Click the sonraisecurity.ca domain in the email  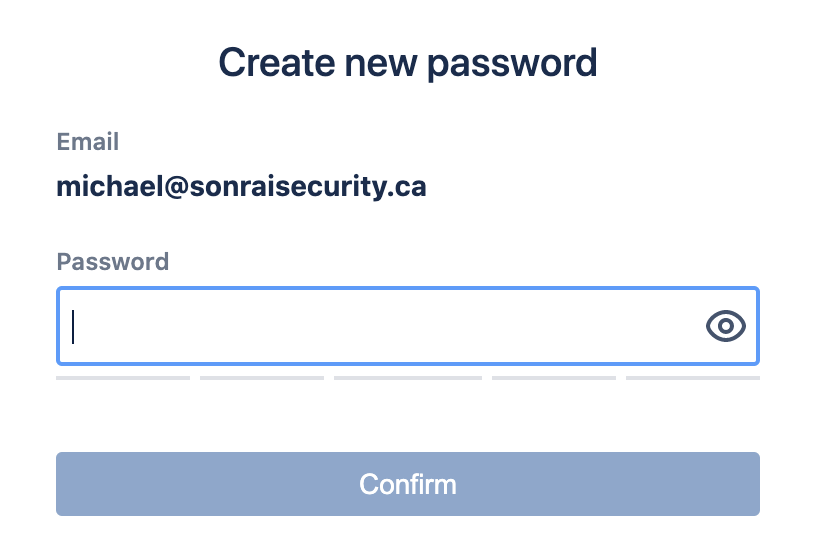(308, 187)
